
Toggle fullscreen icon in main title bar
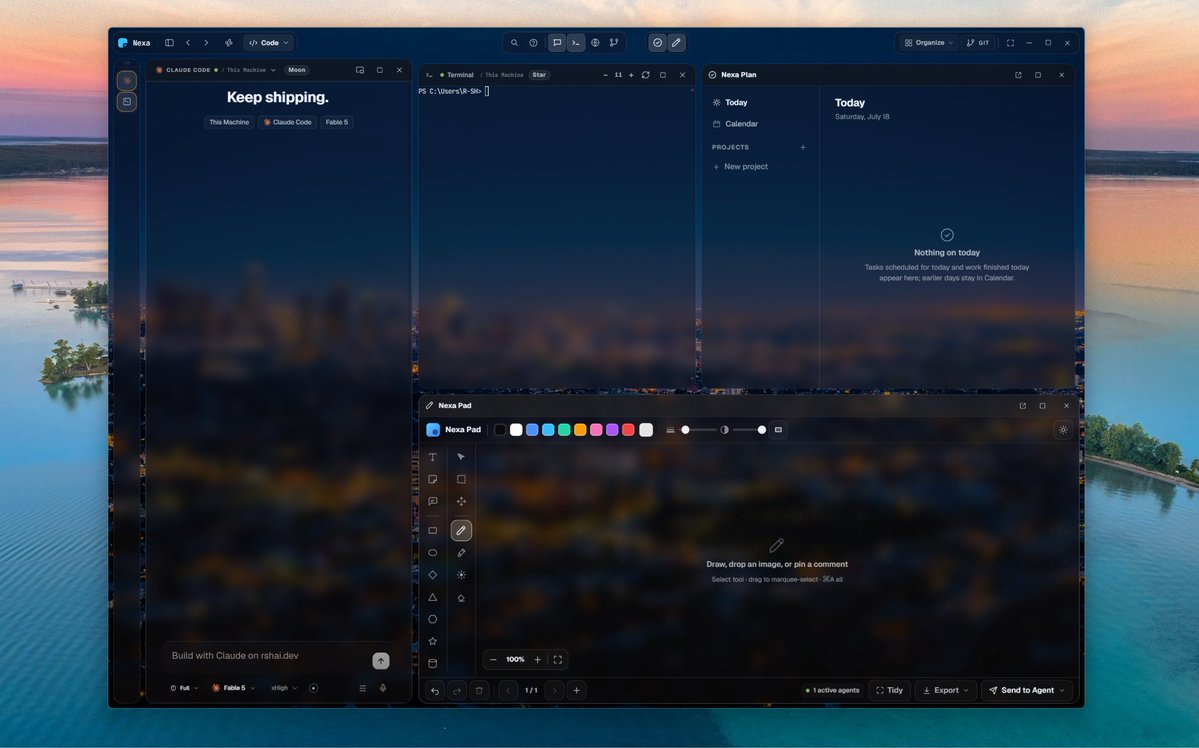(x=1010, y=43)
